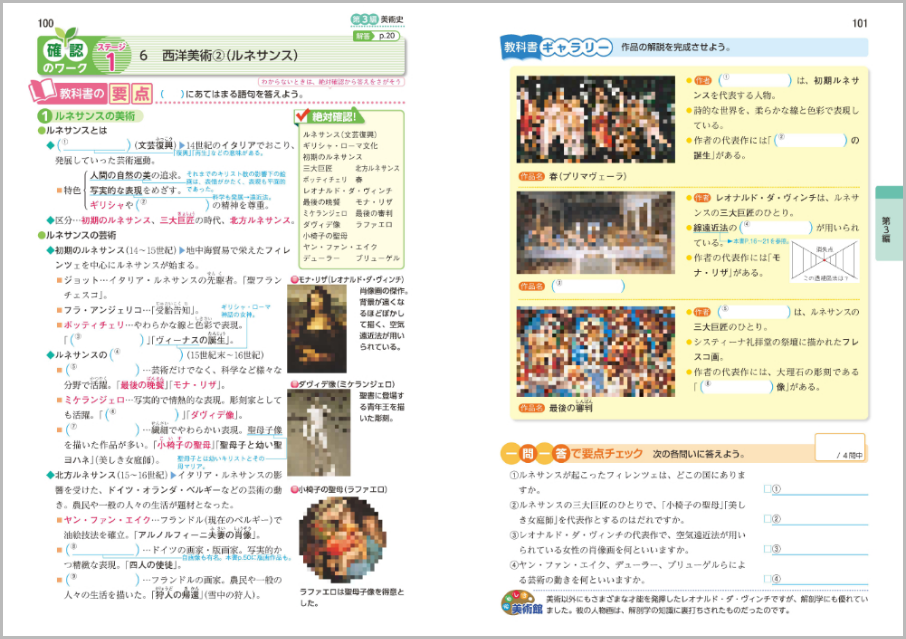Click blank ⑧ before ドイツの画家・版画家

[x=103, y=549]
